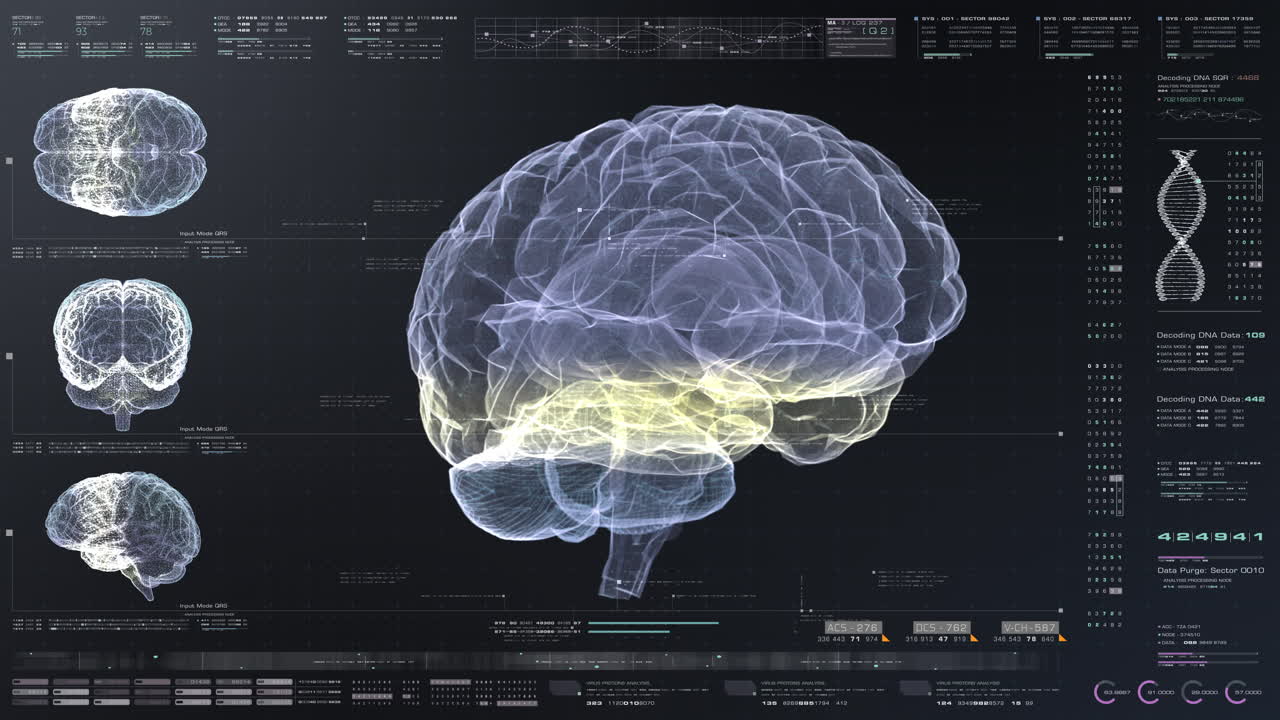
Task: Click the top-view brain thumbnail
Action: point(120,152)
